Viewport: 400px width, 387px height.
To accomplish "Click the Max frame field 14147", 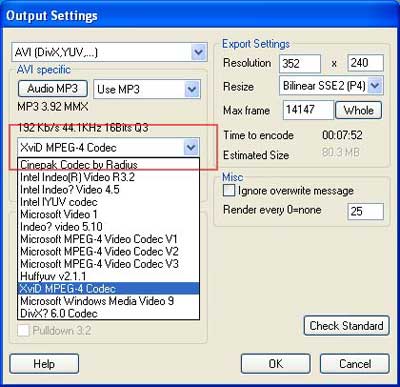I will (x=308, y=110).
